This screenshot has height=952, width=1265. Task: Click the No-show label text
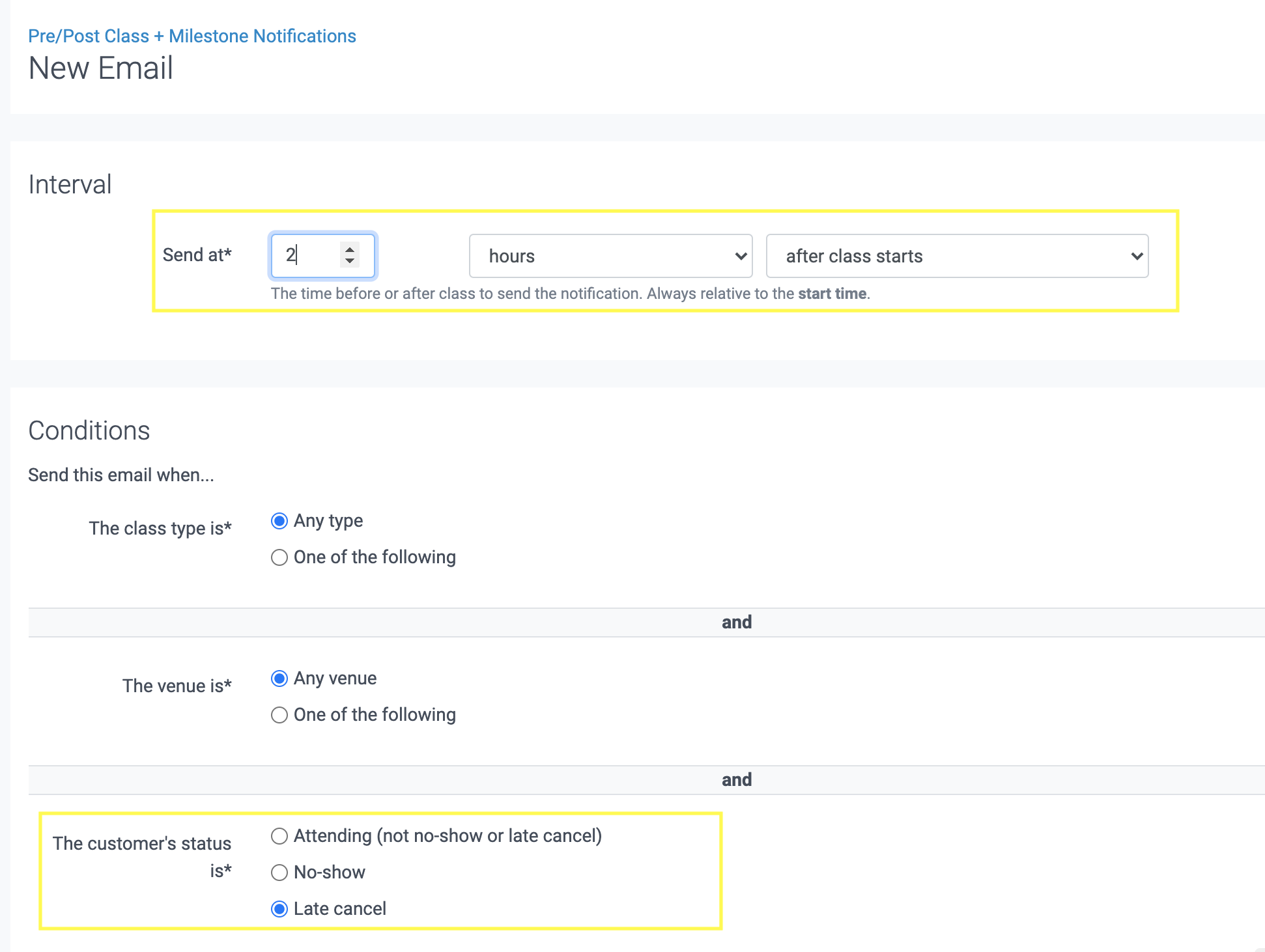(329, 872)
